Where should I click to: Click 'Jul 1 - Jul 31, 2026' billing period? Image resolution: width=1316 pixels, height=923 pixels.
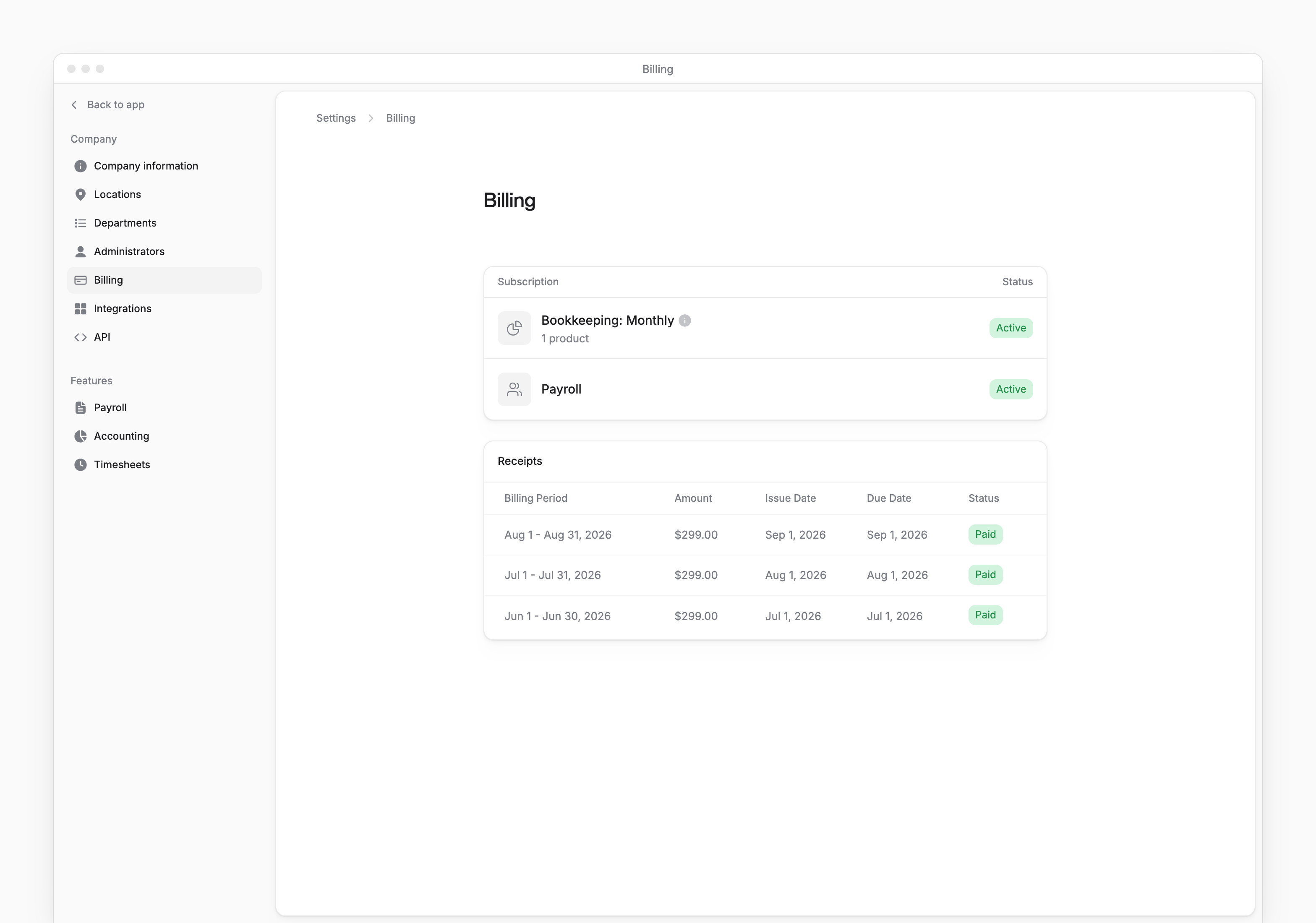pos(553,575)
